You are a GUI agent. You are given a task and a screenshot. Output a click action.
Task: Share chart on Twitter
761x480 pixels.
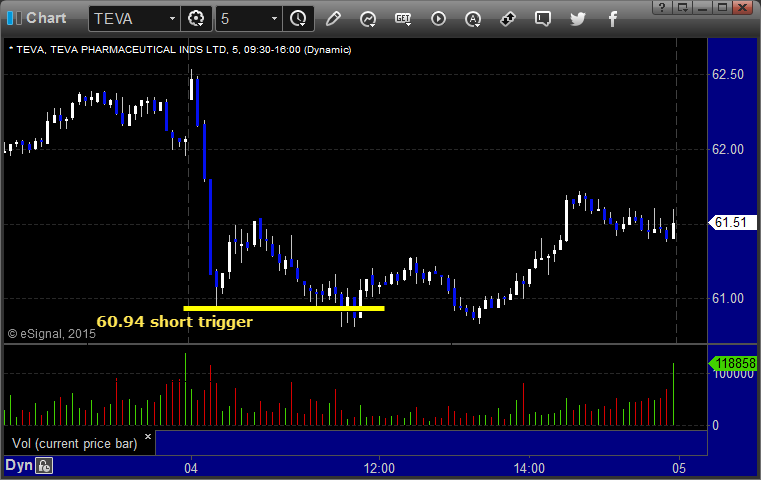pyautogui.click(x=578, y=19)
